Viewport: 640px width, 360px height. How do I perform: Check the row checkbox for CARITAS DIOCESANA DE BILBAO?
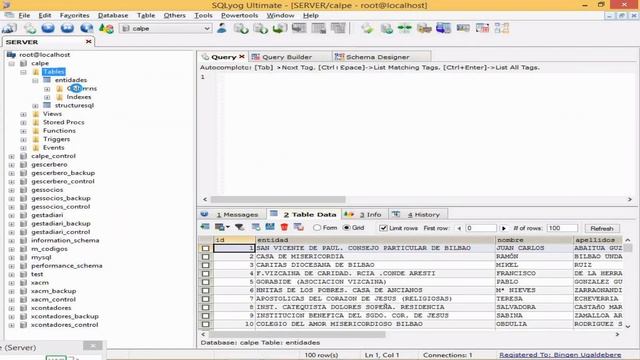(x=205, y=265)
